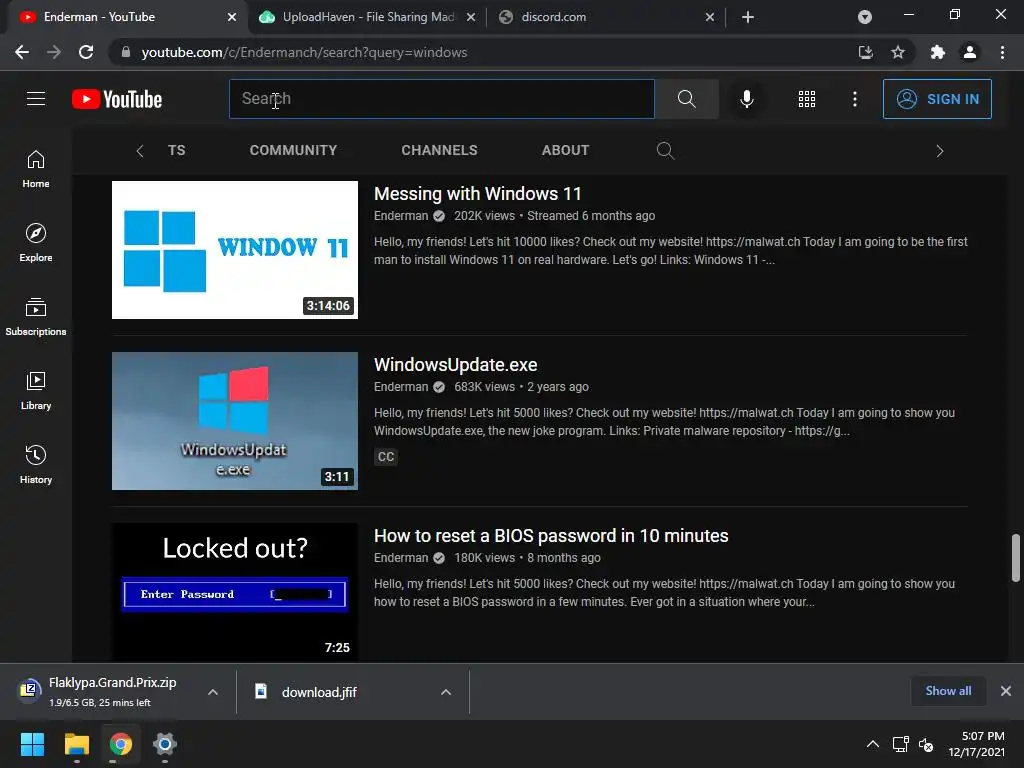This screenshot has height=768, width=1024.
Task: Open Explore in sidebar
Action: tap(36, 243)
